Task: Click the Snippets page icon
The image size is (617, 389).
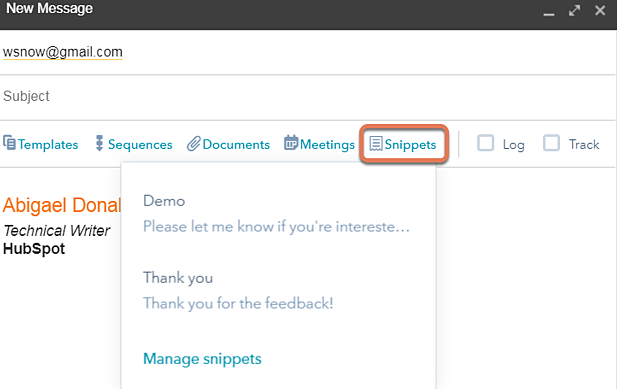Action: tap(376, 144)
